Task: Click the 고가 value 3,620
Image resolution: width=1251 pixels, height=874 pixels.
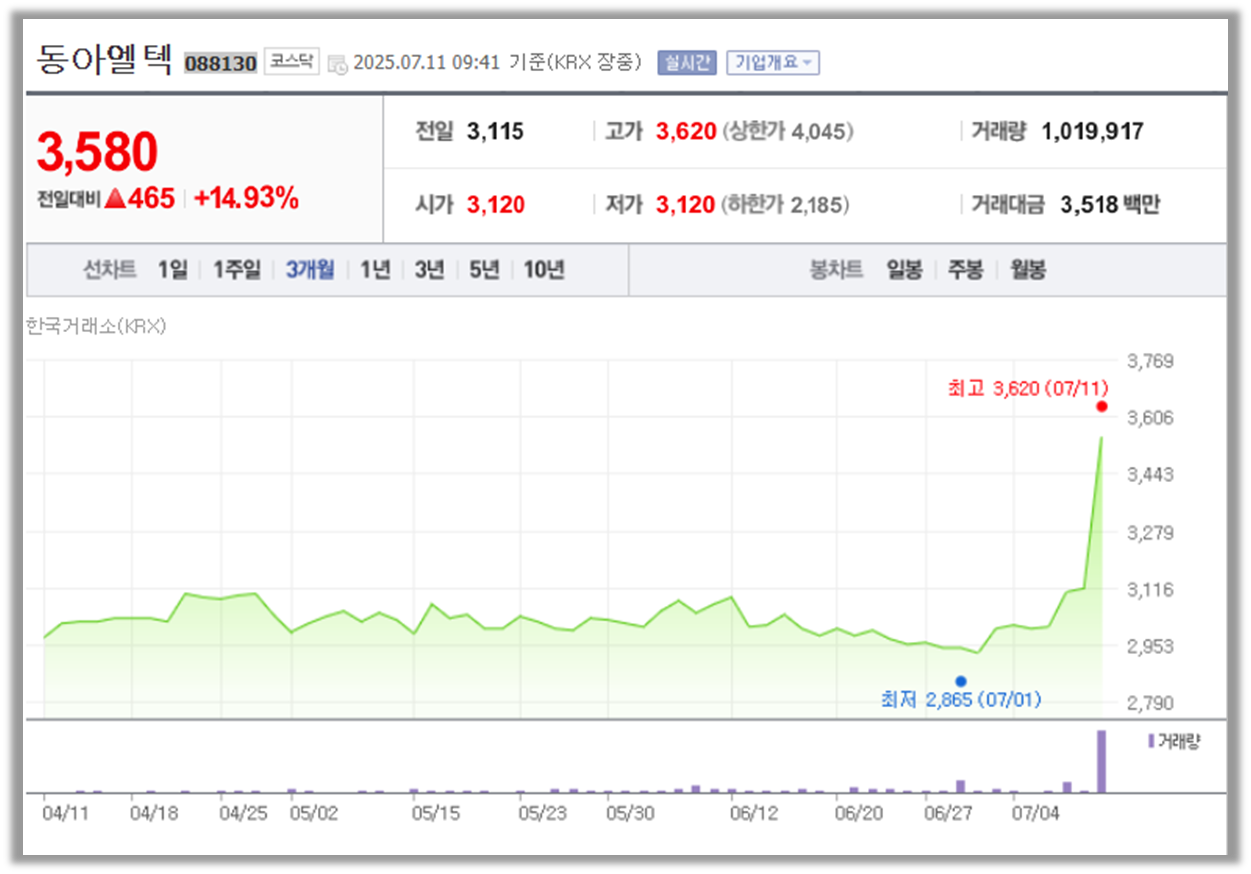Action: click(x=686, y=131)
